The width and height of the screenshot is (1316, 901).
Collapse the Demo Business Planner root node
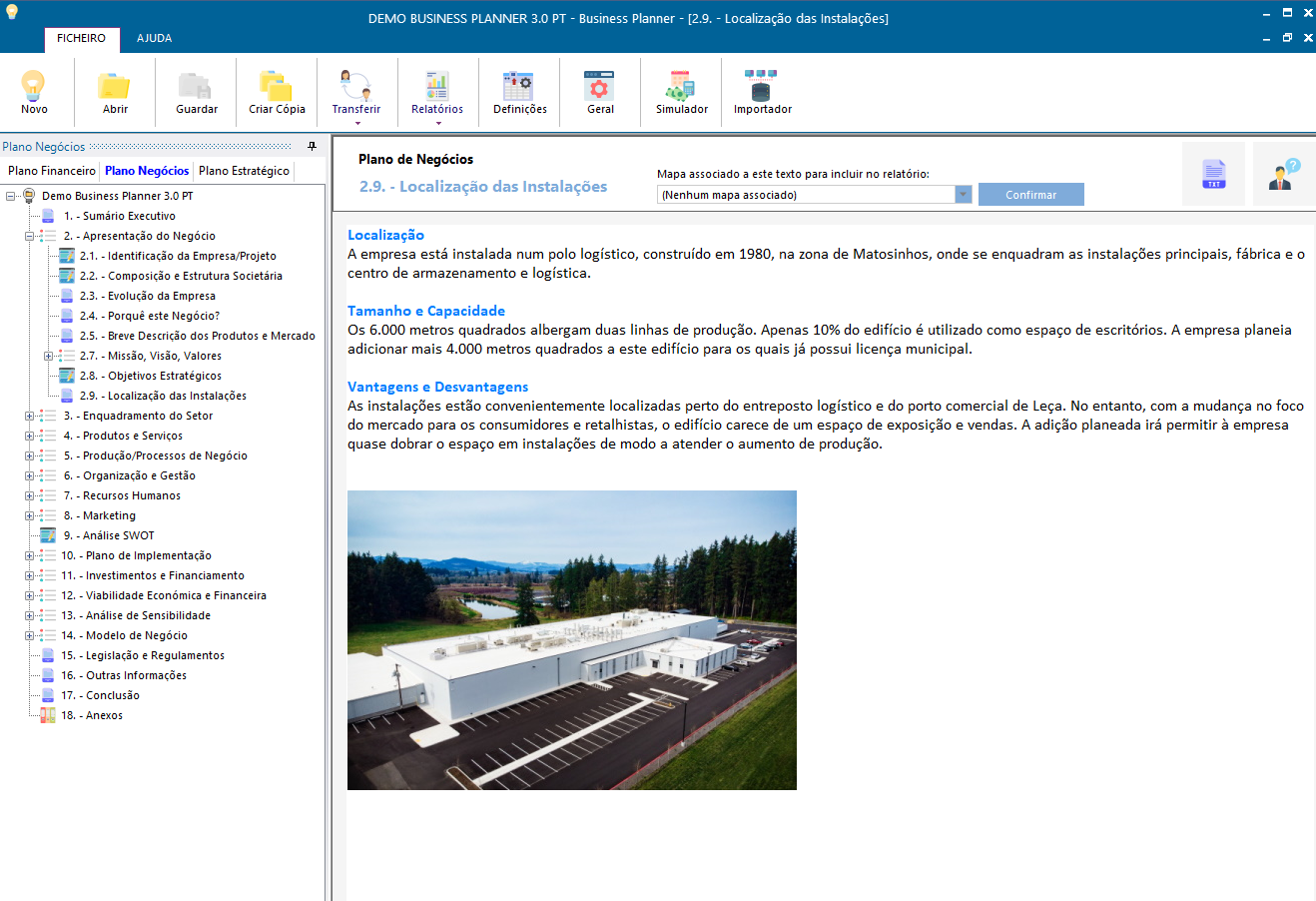coord(11,196)
